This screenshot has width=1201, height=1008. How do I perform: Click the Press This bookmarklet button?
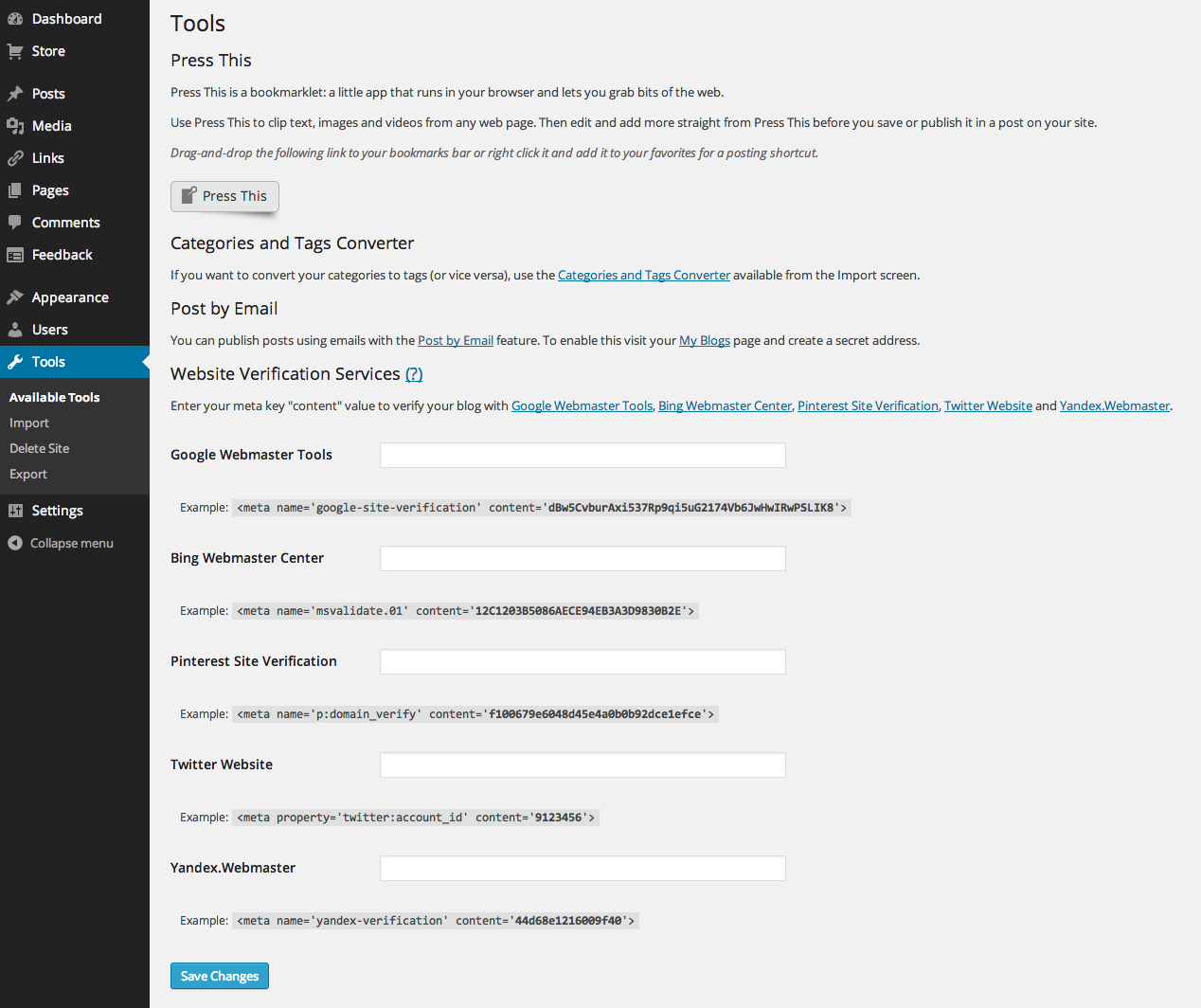click(x=224, y=196)
